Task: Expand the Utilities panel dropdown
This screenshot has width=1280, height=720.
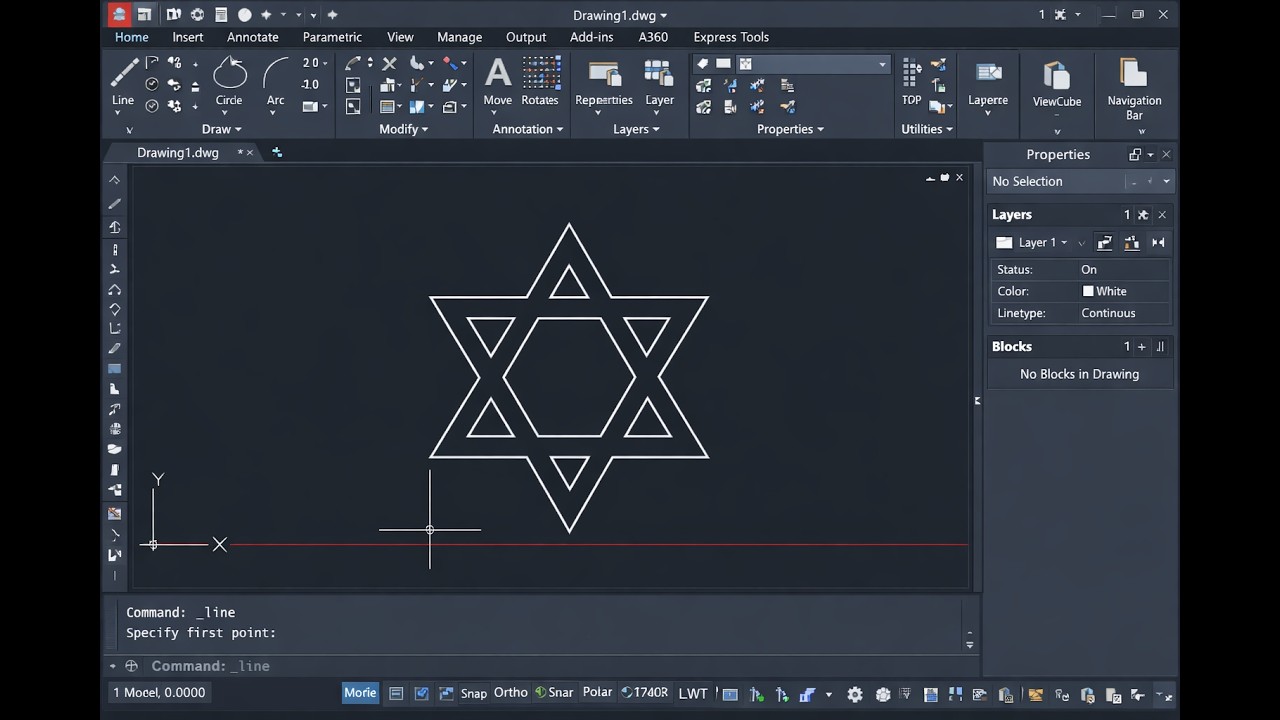Action: pos(927,129)
